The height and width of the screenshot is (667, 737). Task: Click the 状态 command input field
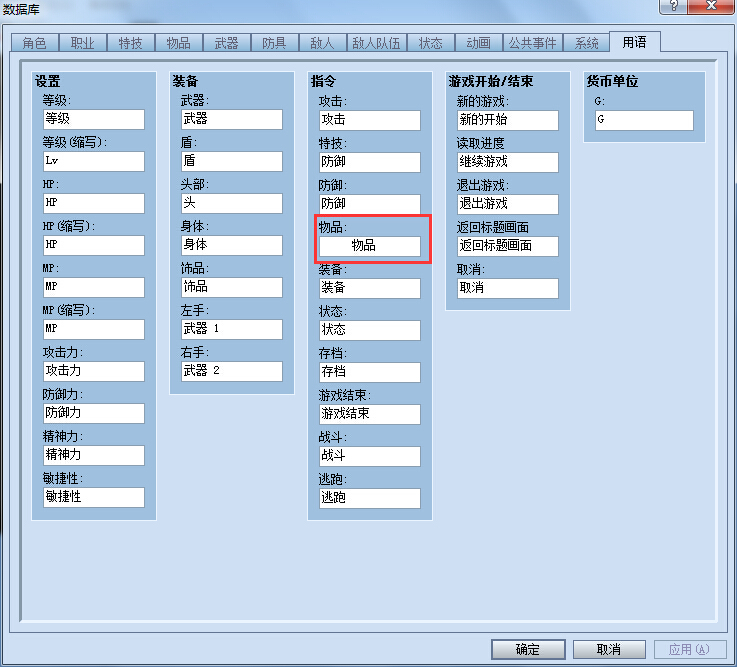point(370,330)
